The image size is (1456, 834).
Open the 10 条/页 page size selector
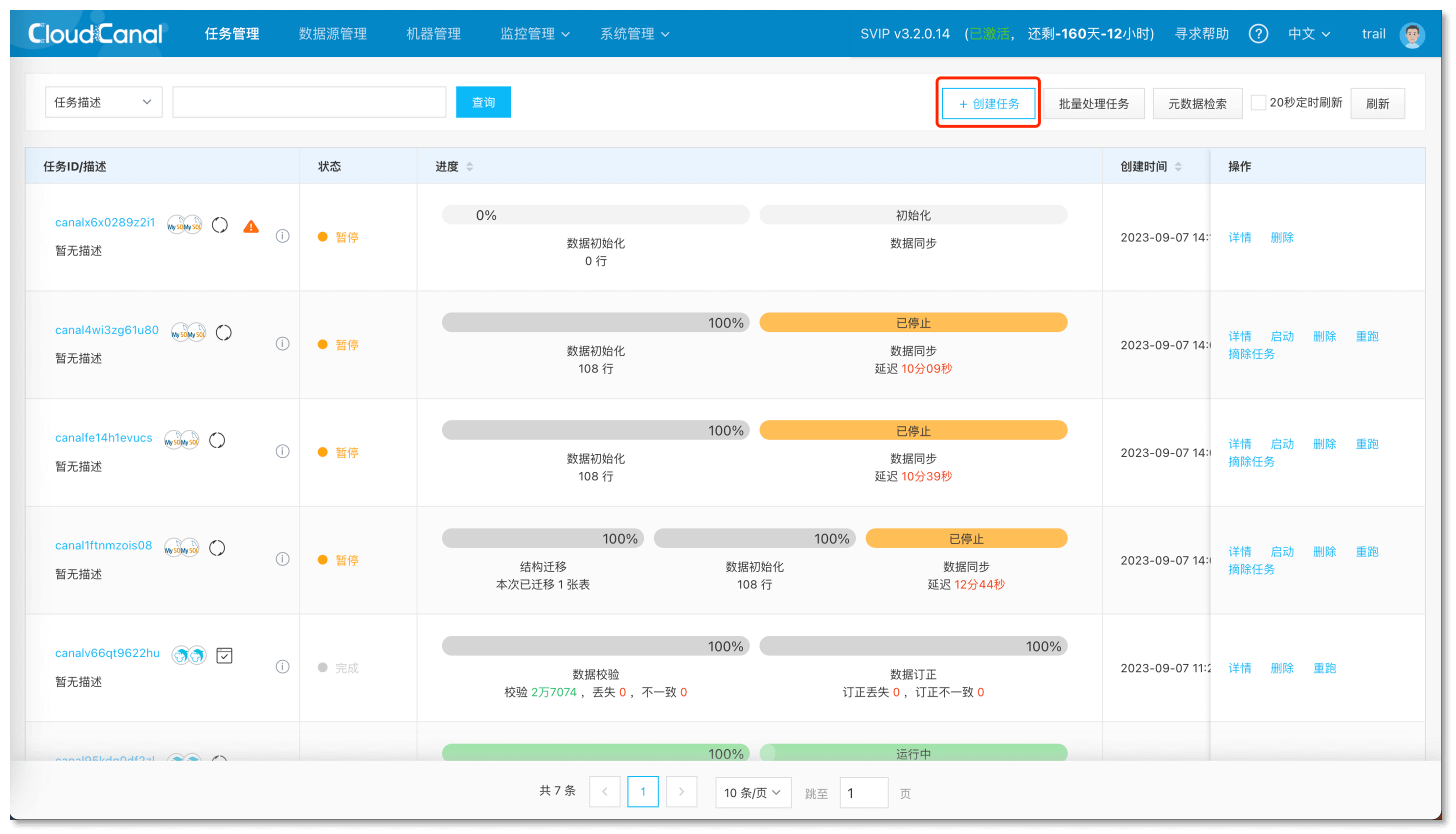tap(752, 793)
